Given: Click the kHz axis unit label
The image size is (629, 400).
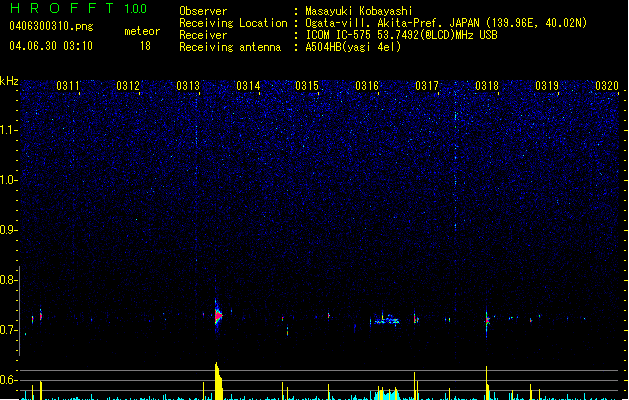Looking at the screenshot, I should 9,81.
